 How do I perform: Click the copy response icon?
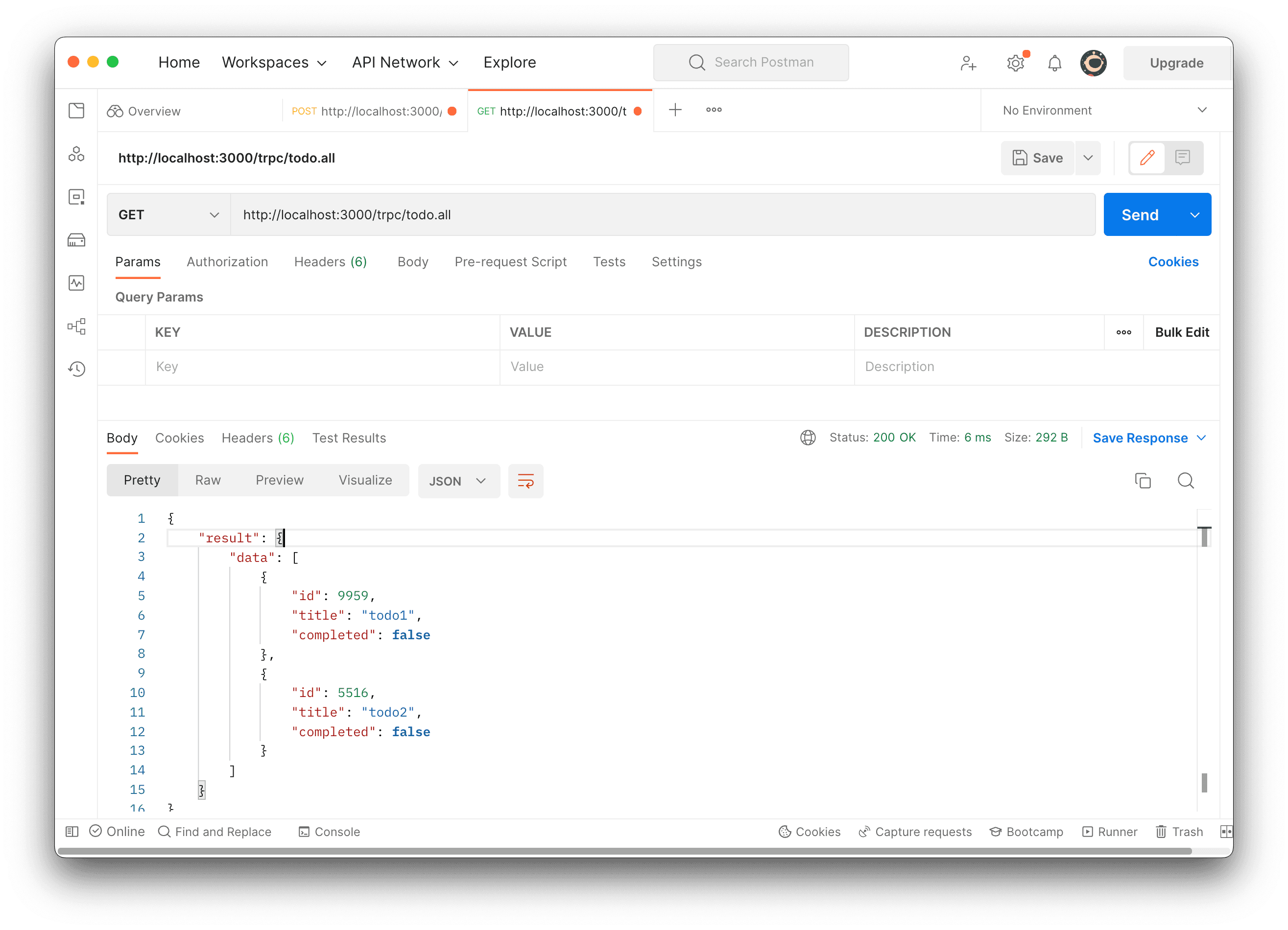[1143, 481]
